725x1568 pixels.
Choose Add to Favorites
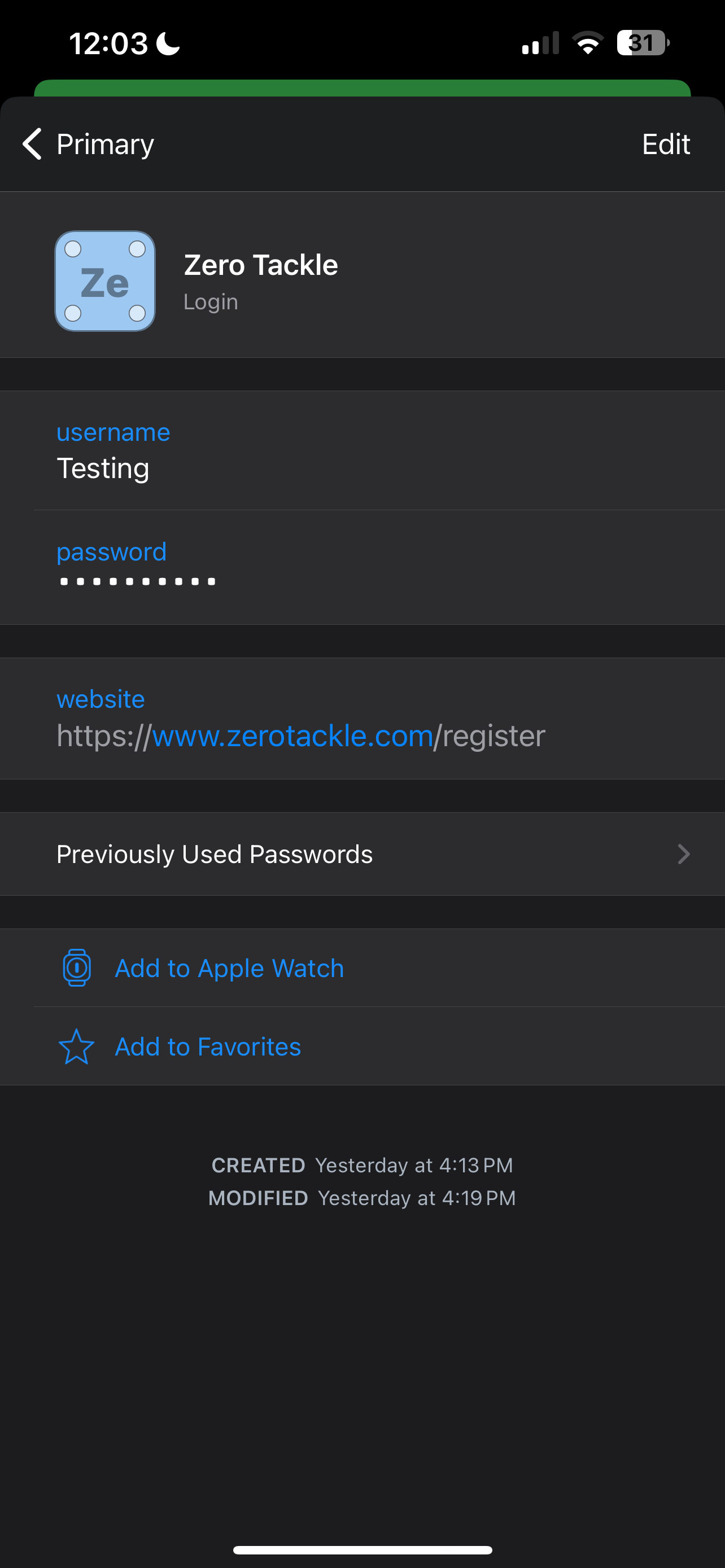point(208,1047)
